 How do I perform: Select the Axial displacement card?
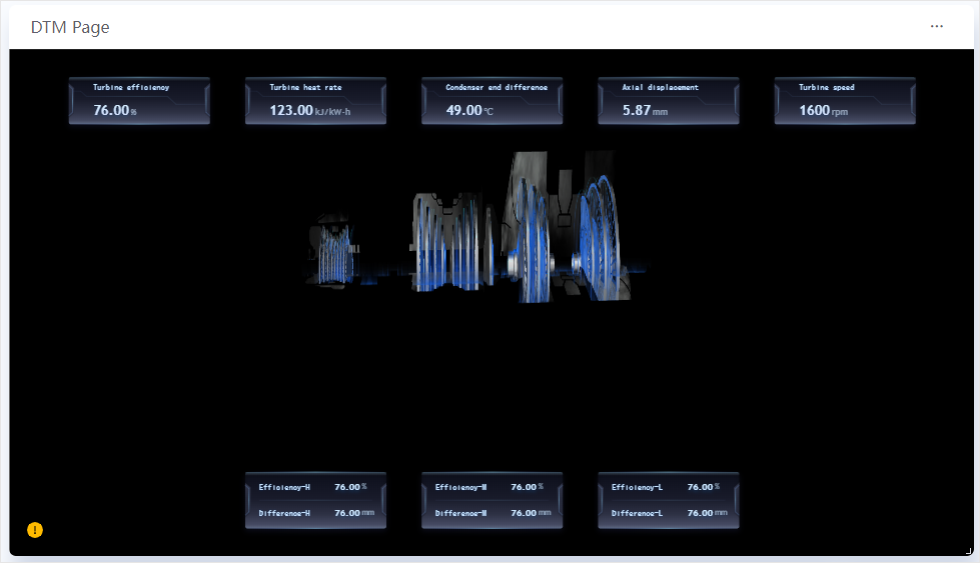pos(668,101)
